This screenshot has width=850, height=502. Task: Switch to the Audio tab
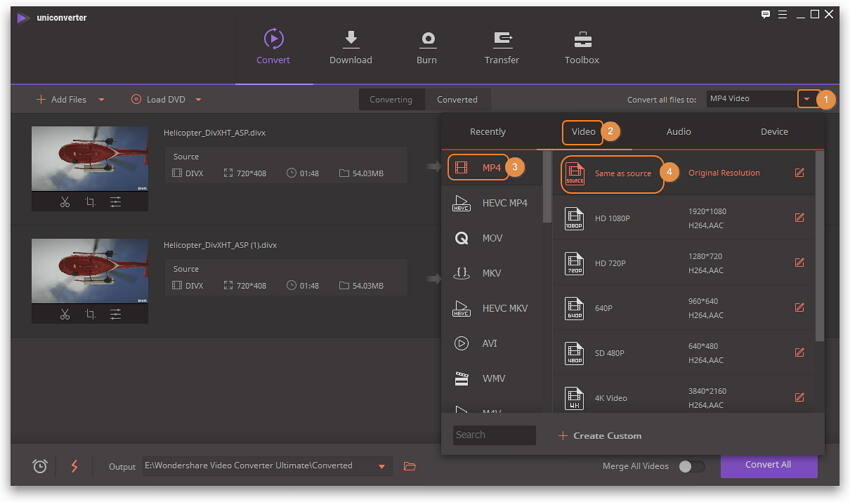(679, 132)
